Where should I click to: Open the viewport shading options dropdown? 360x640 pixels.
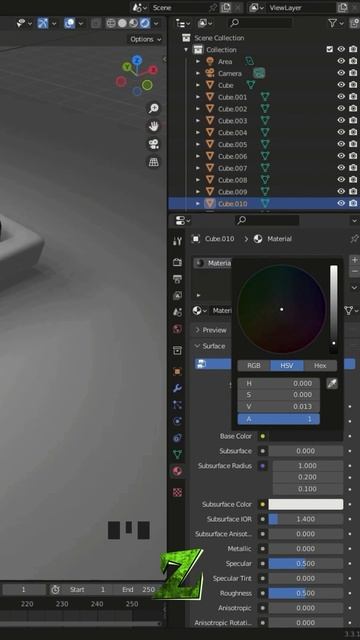[156, 23]
